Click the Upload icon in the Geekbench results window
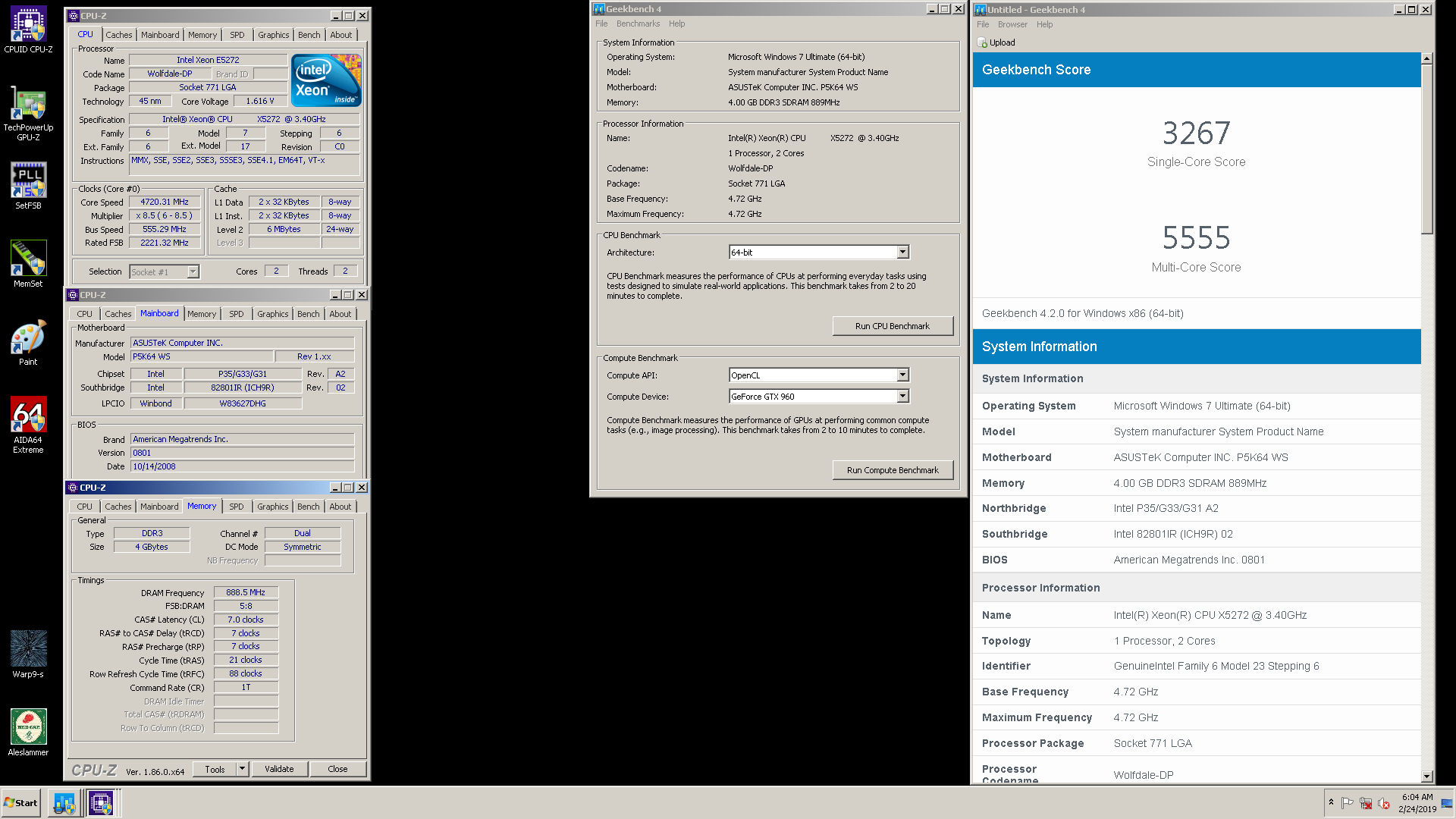Image resolution: width=1456 pixels, height=819 pixels. 983,42
